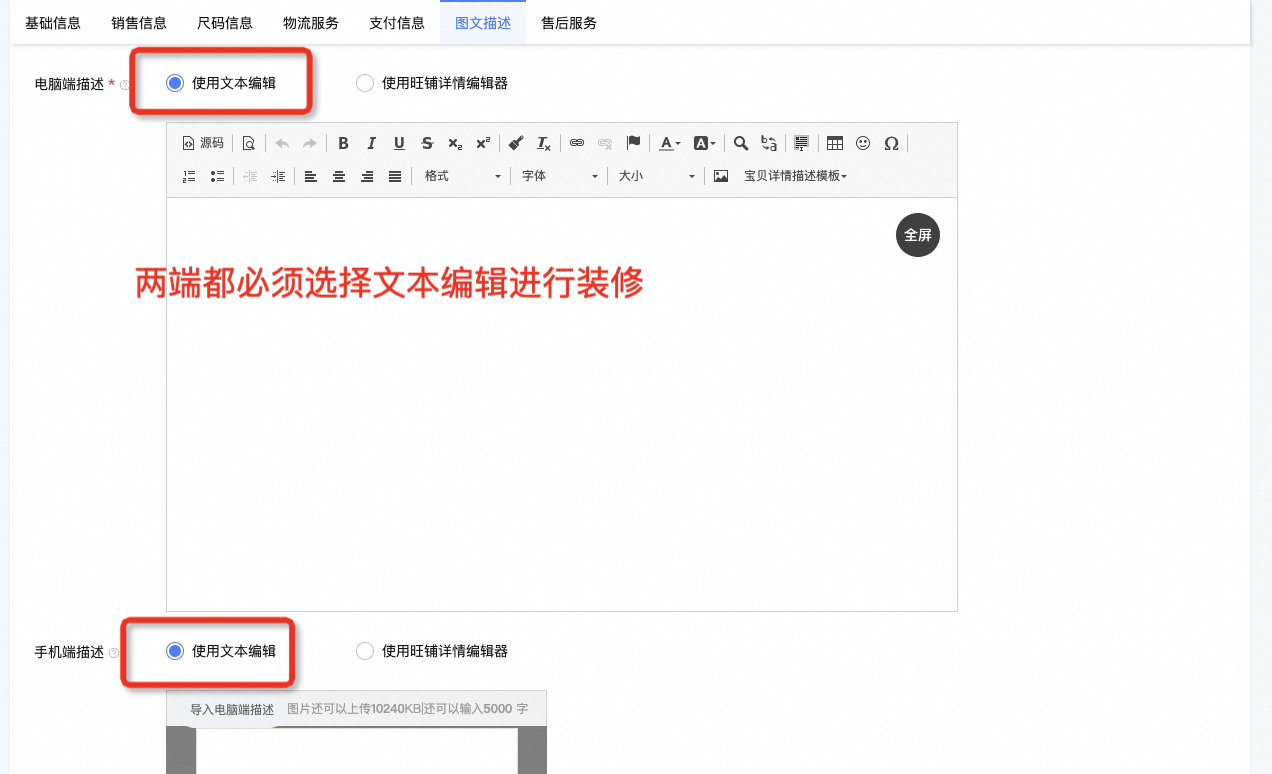1272x774 pixels.
Task: Insert a table with table icon
Action: coord(835,143)
